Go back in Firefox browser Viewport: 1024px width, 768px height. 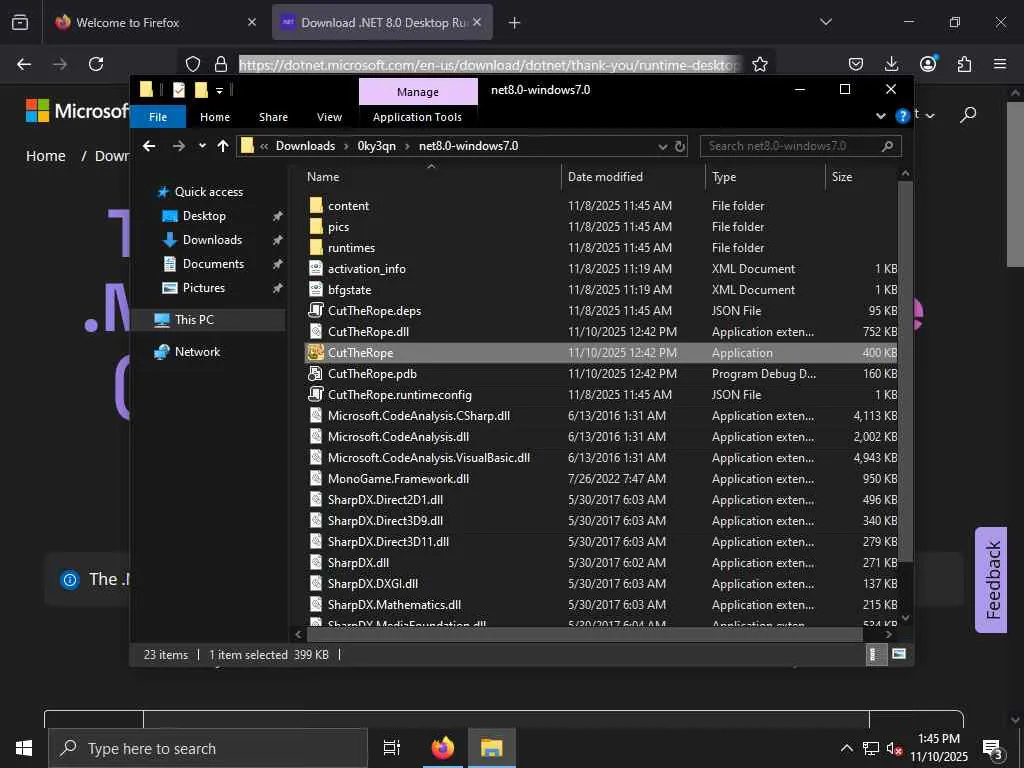tap(24, 64)
